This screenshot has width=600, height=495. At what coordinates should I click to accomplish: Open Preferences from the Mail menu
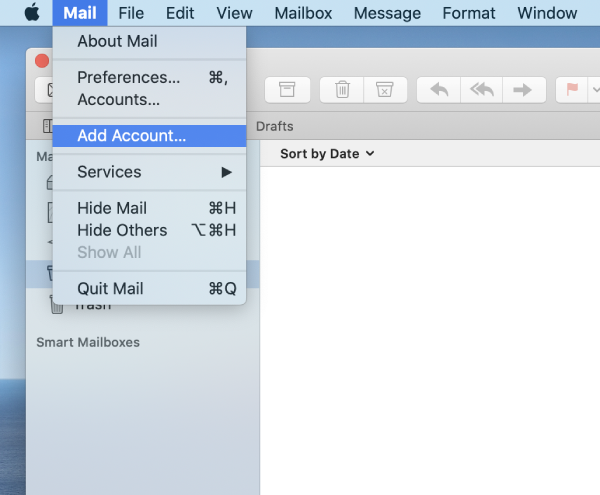(128, 77)
